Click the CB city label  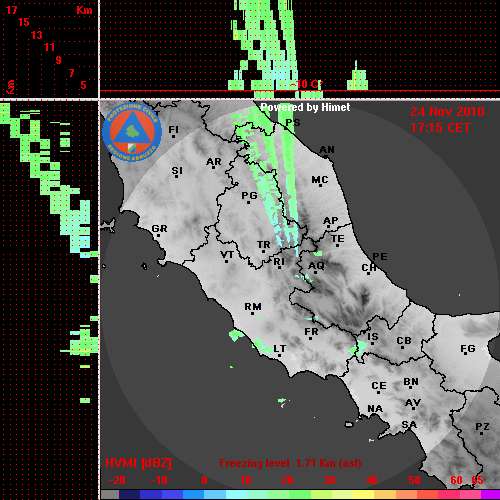(404, 341)
